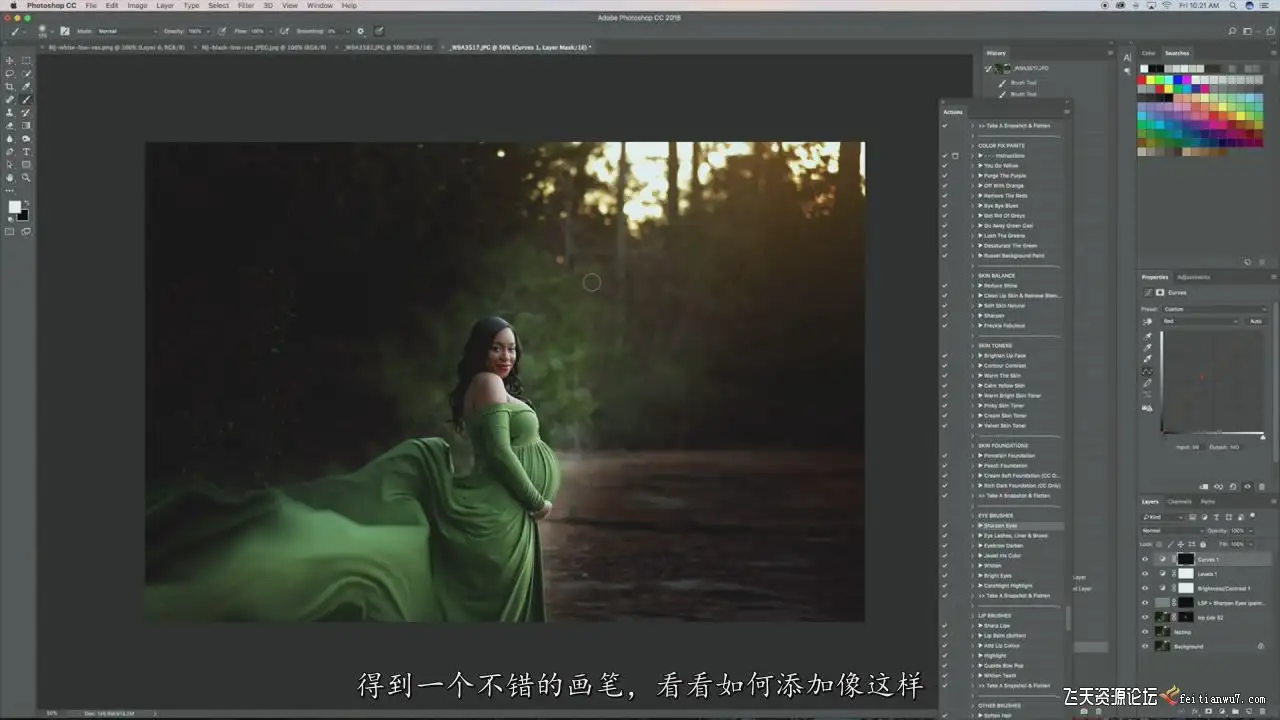Viewport: 1280px width, 720px height.
Task: Select the Eraser tool
Action: tap(10, 126)
